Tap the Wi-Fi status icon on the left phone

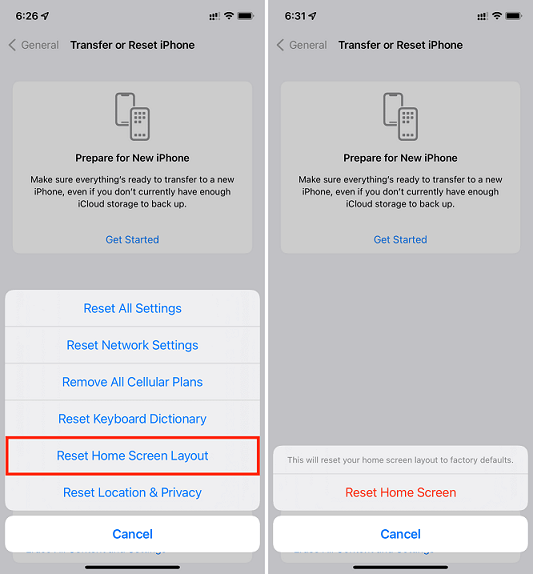click(229, 16)
